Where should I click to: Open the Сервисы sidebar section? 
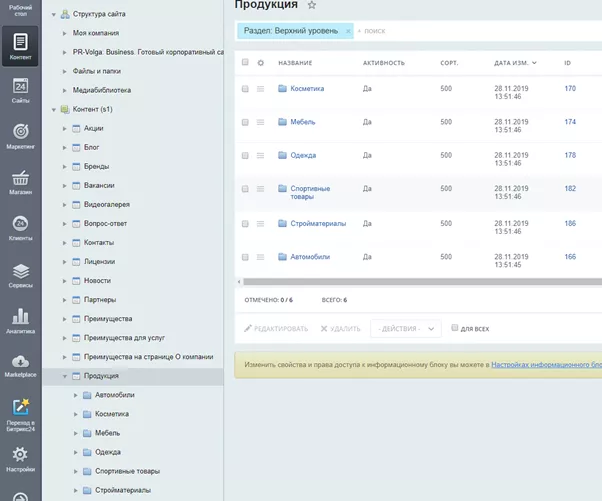20,275
